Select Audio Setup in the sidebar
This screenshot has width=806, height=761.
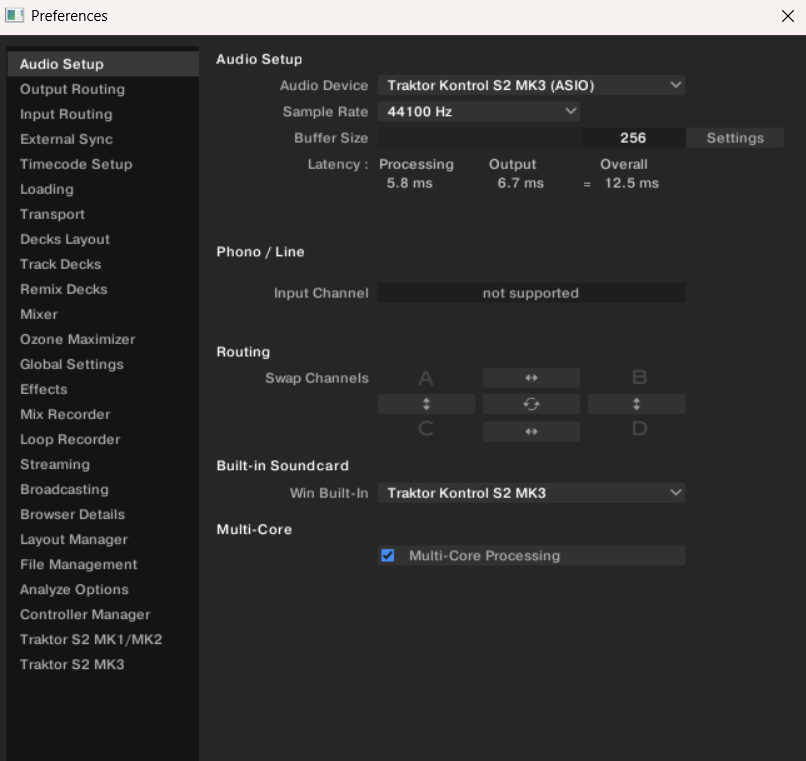(103, 64)
